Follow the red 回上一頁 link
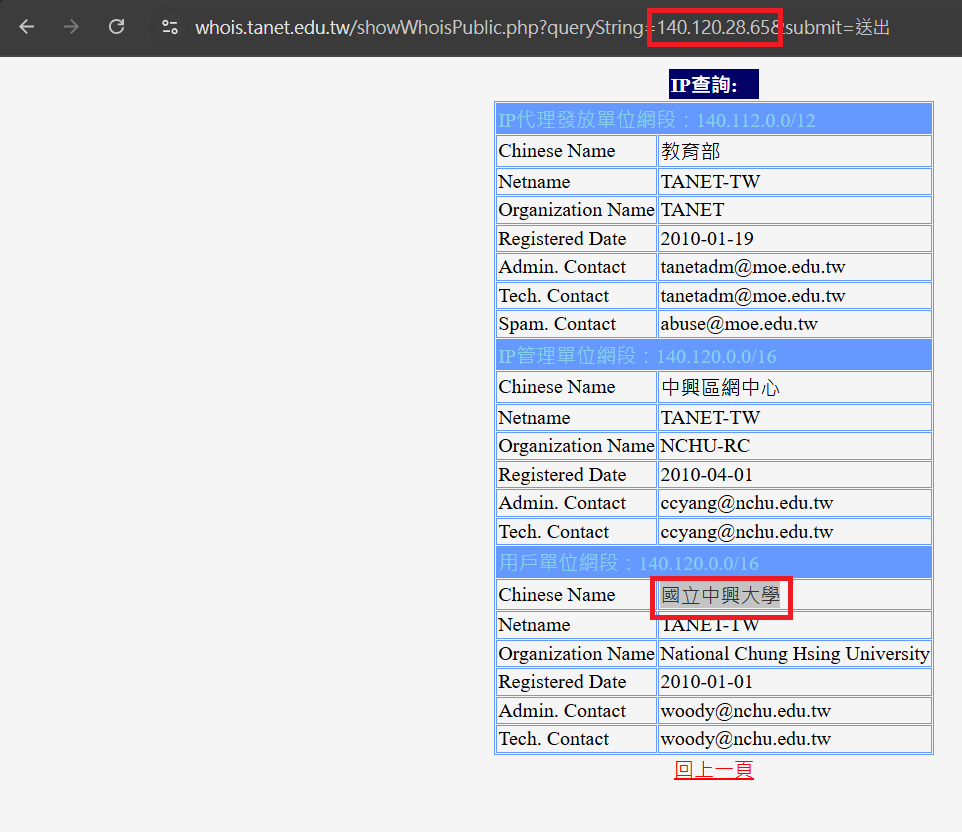The width and height of the screenshot is (962, 832). click(x=714, y=769)
